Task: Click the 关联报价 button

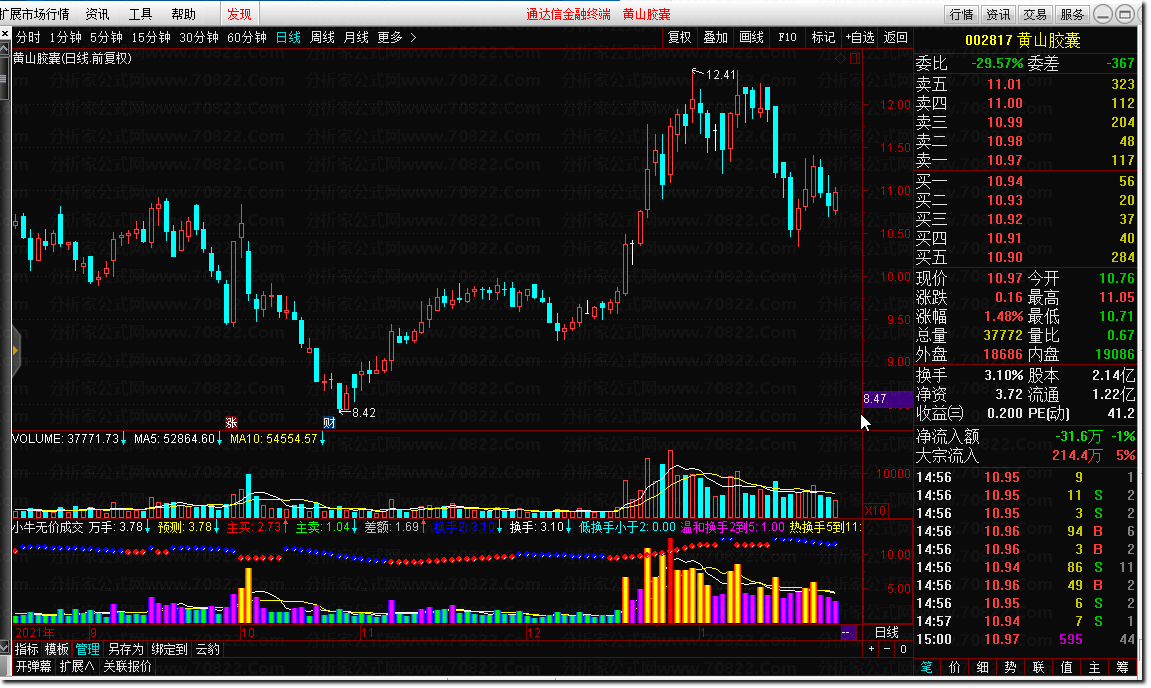Action: 127,666
